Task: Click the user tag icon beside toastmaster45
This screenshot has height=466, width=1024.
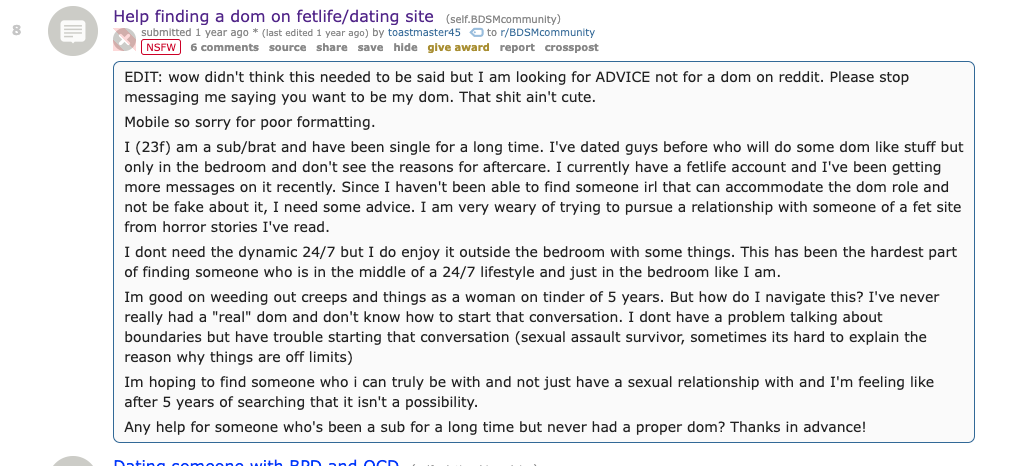Action: pos(476,33)
